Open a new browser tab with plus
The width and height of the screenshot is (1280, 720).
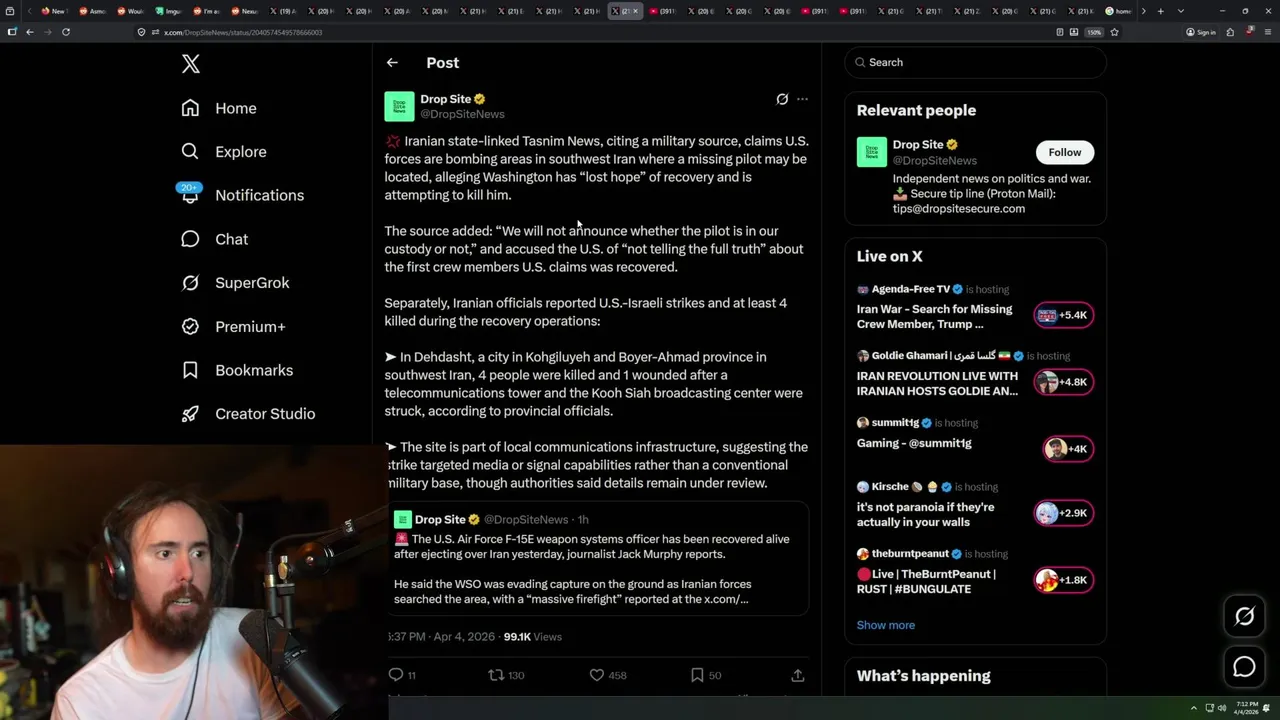(1160, 11)
